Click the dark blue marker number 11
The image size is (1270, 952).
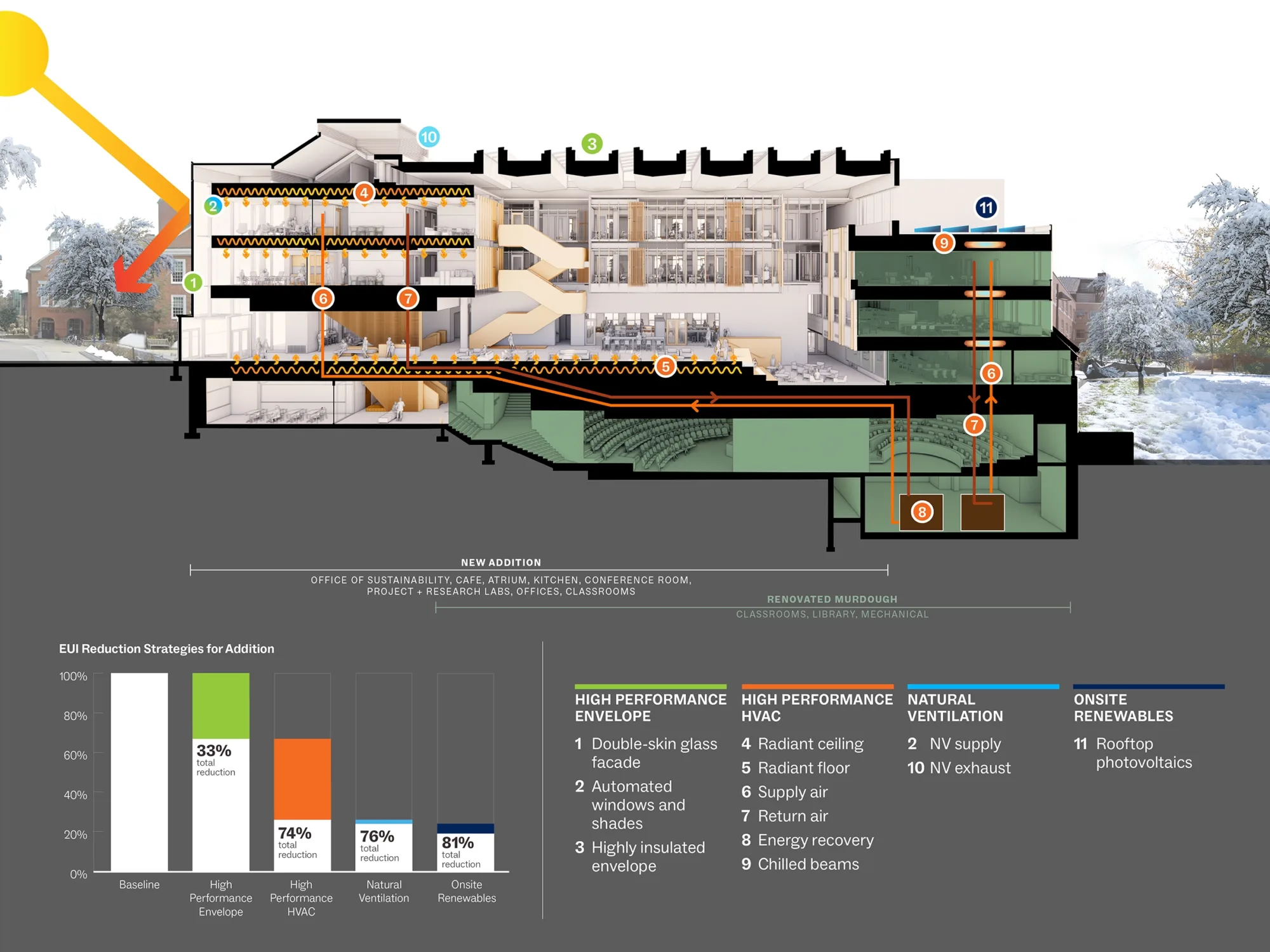(x=986, y=208)
